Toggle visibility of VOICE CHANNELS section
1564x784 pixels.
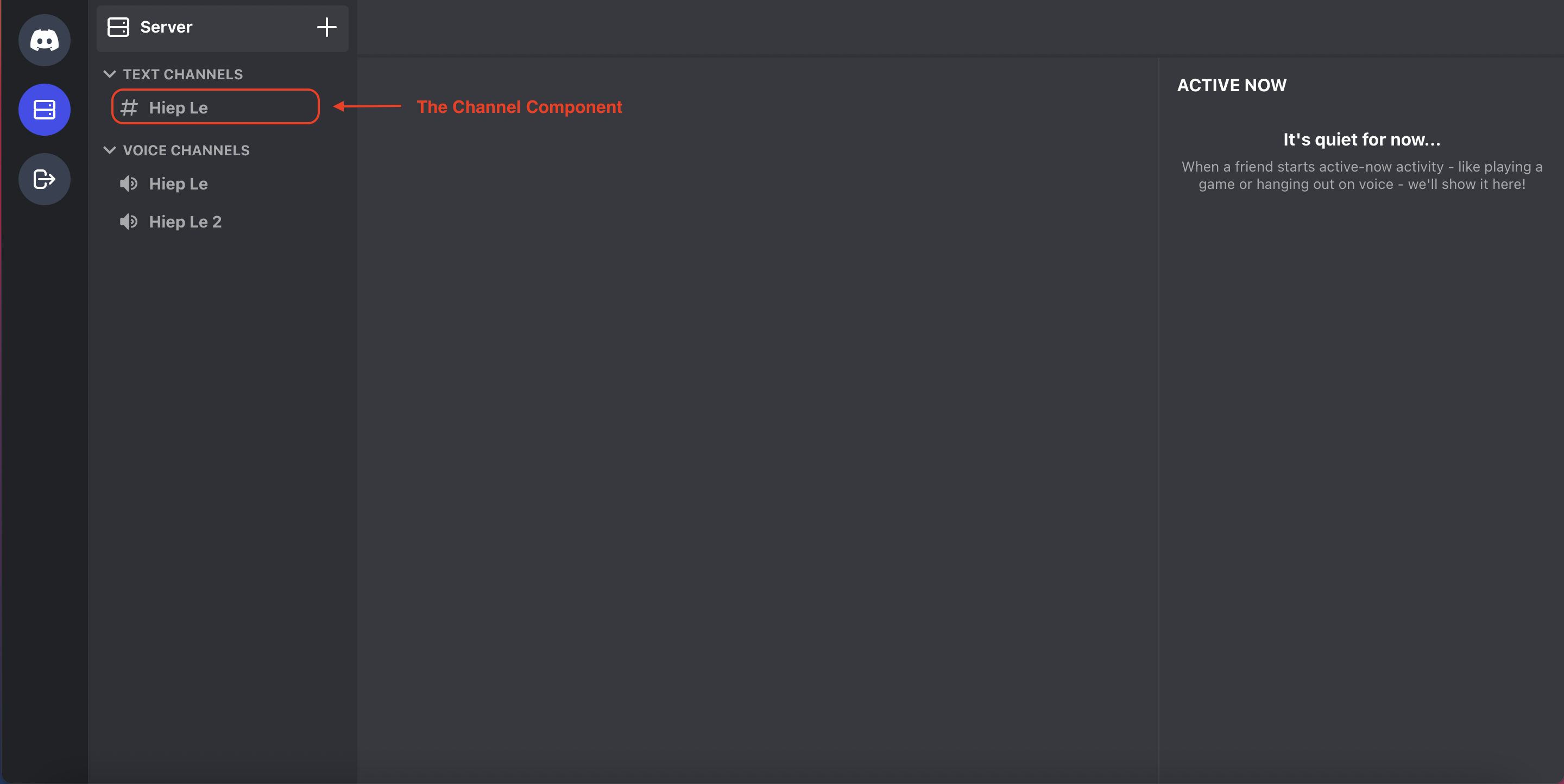108,150
